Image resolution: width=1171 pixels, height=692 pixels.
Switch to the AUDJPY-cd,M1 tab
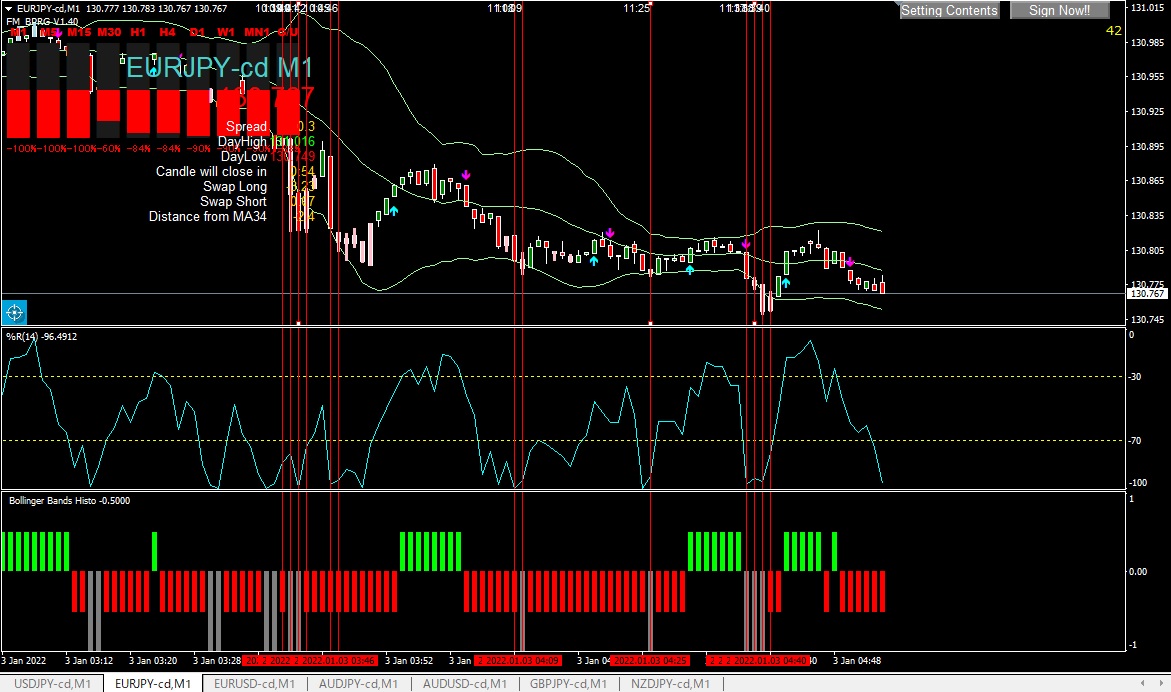358,683
